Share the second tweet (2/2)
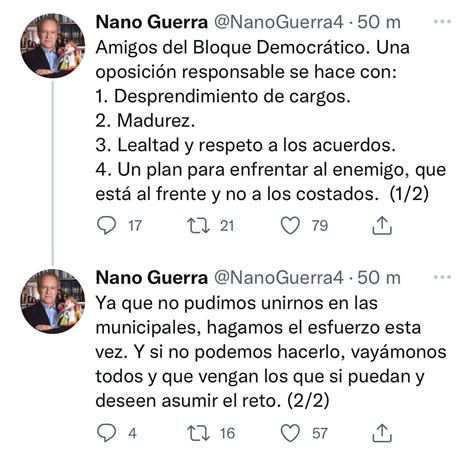 (382, 433)
